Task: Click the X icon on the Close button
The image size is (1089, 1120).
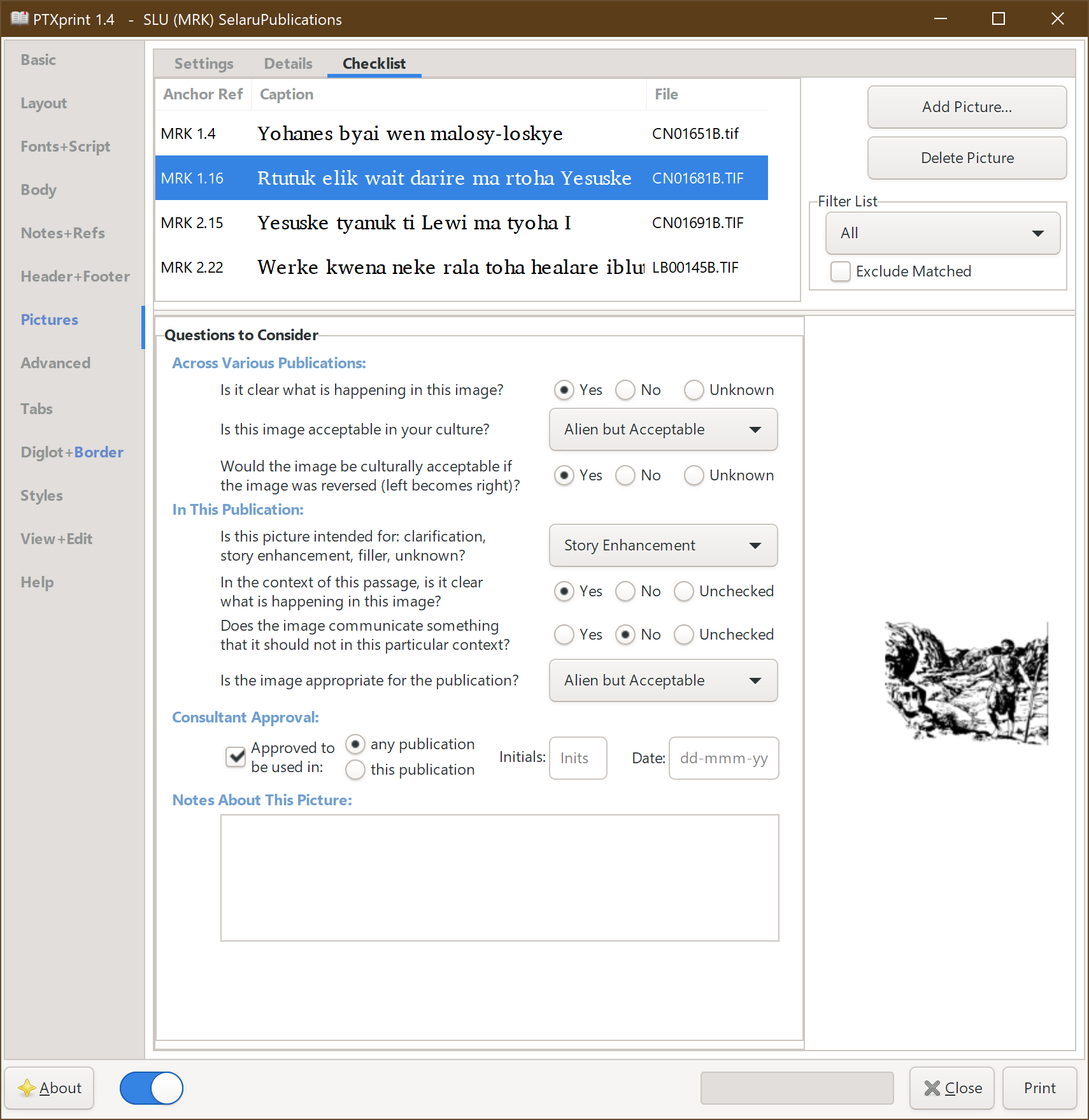Action: coord(933,1088)
